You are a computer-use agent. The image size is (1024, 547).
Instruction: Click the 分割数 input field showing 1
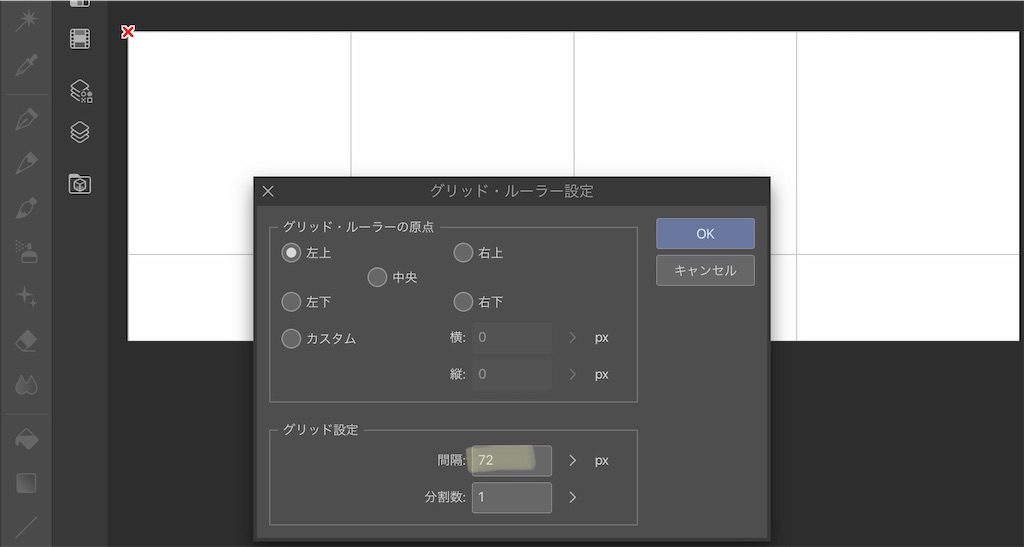512,497
